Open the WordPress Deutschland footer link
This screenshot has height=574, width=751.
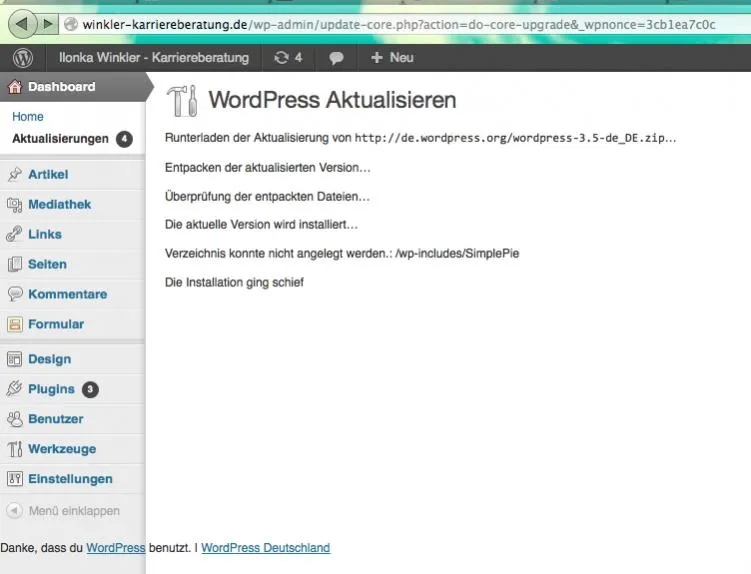point(265,548)
